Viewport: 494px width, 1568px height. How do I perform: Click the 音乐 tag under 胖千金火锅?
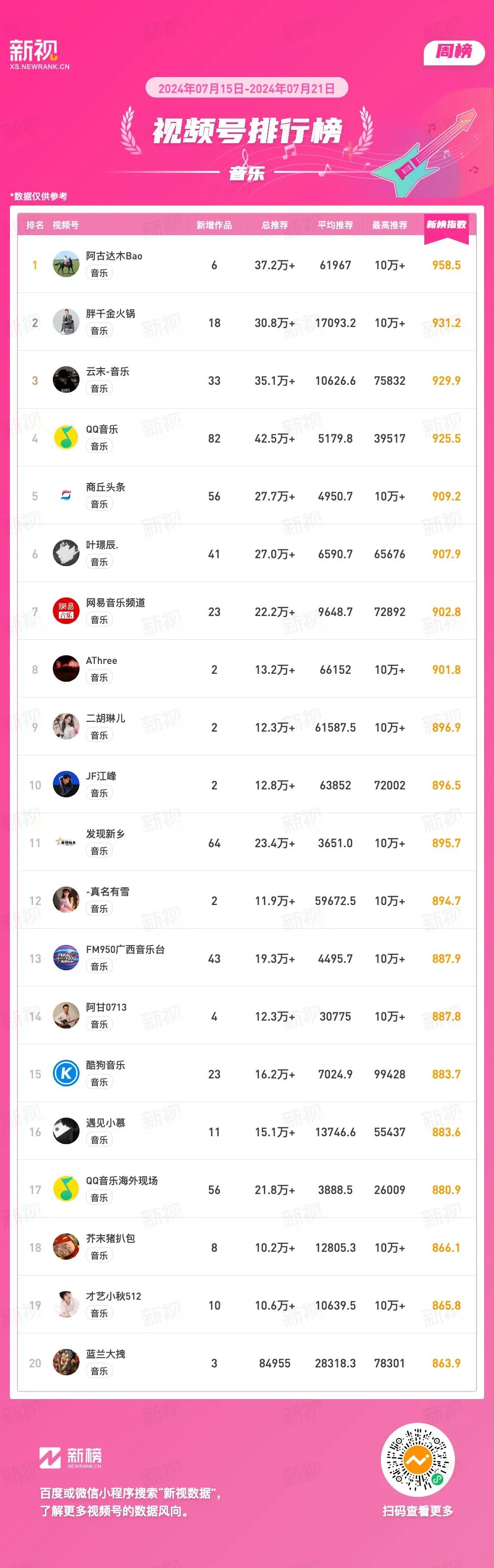point(99,330)
